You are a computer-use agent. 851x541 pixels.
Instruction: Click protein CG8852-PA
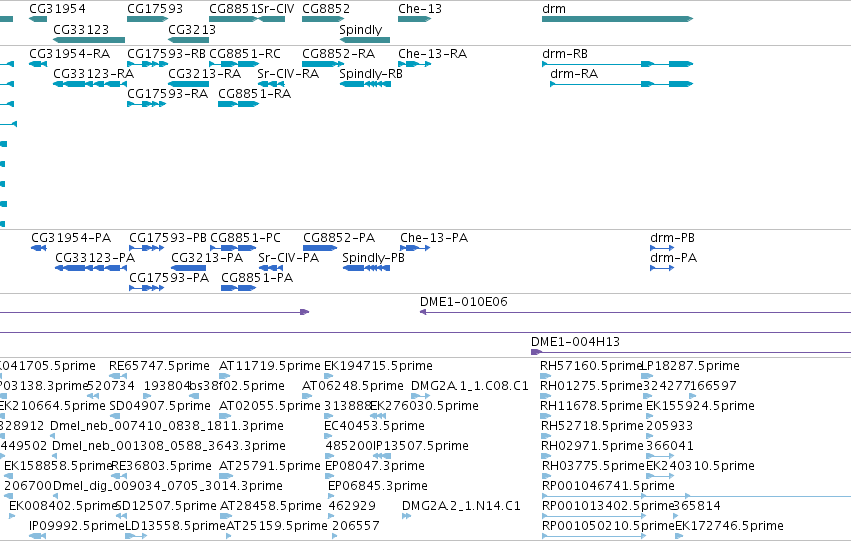click(x=320, y=248)
